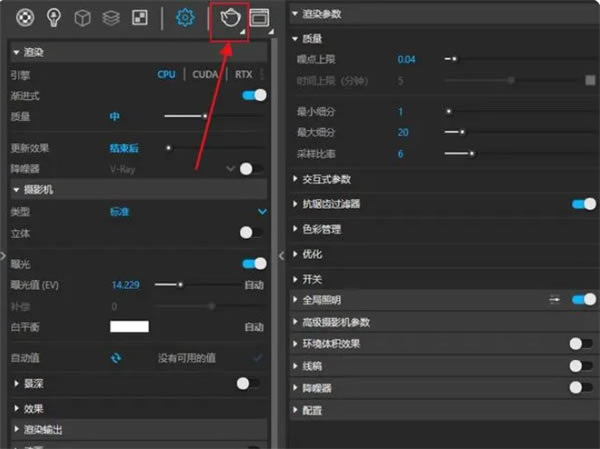Collapse the 渲染 section
The height and width of the screenshot is (449, 600).
[x=16, y=52]
